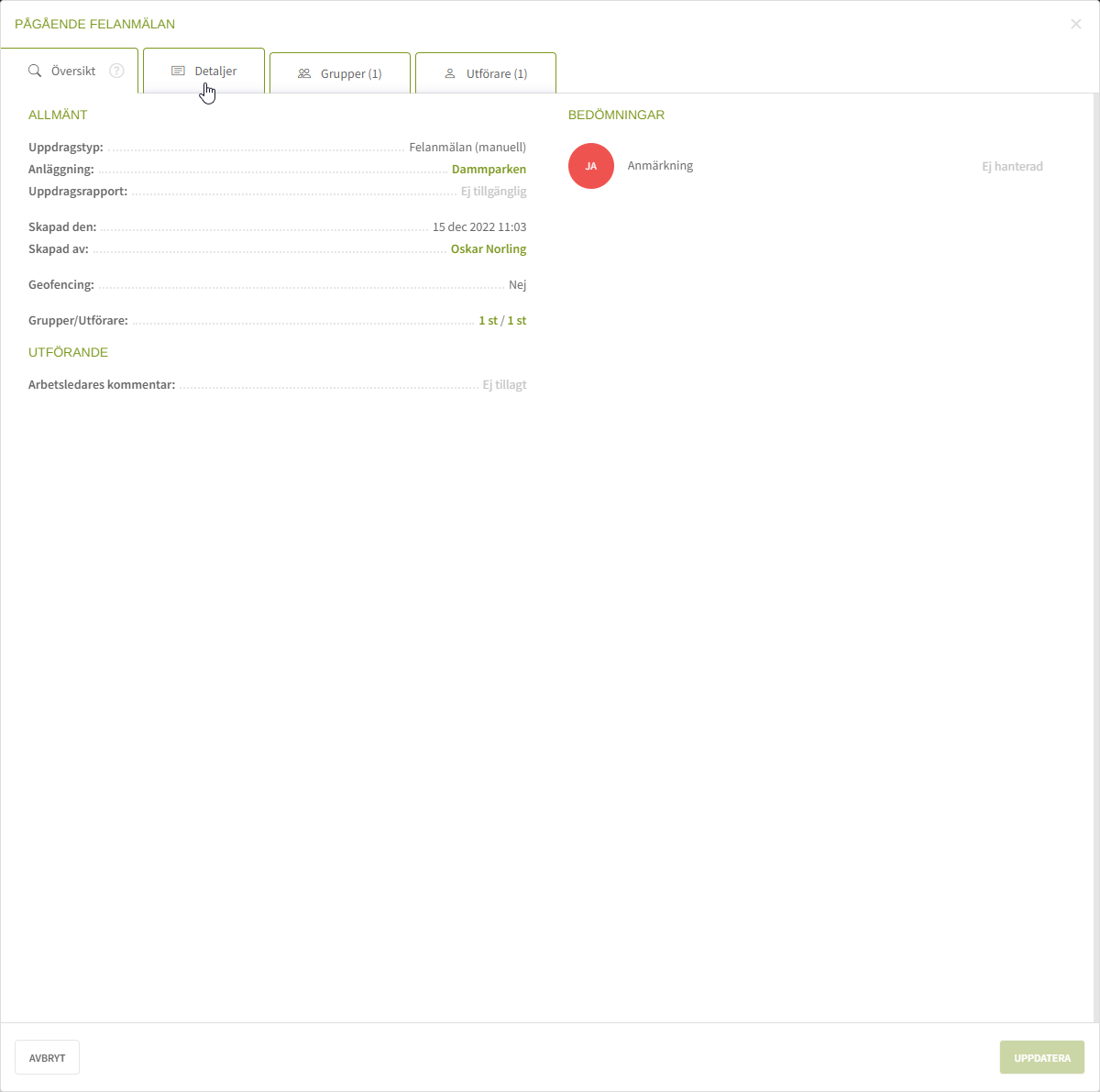Click the red JA avatar circle
The width and height of the screenshot is (1100, 1092).
coord(591,166)
